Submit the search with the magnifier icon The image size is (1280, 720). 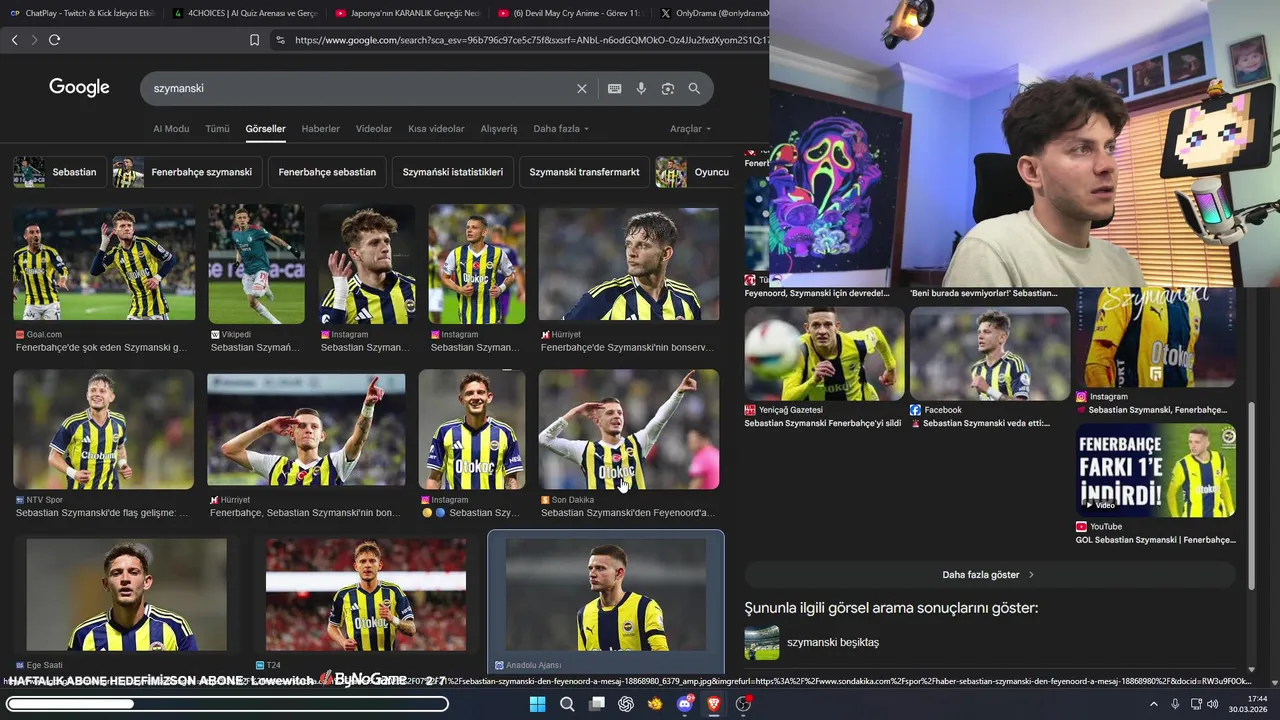pyautogui.click(x=694, y=89)
